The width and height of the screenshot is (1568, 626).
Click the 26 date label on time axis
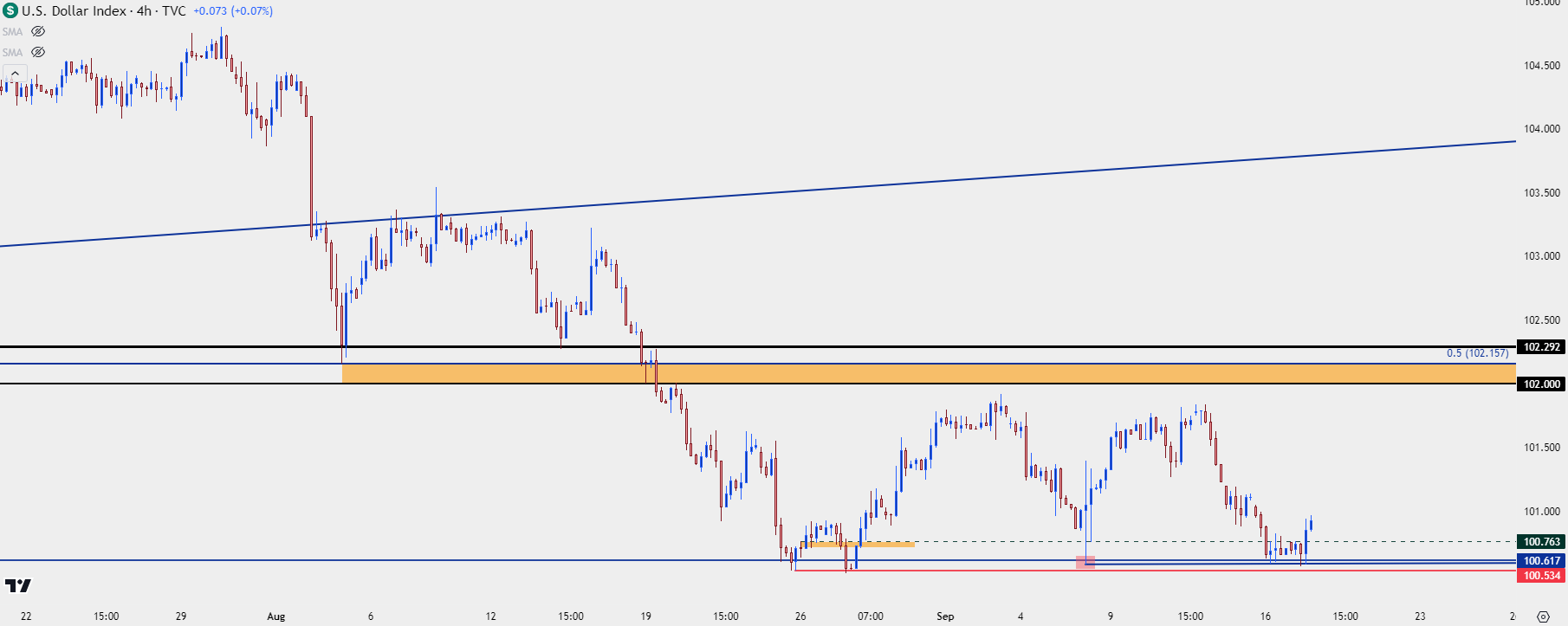[800, 616]
